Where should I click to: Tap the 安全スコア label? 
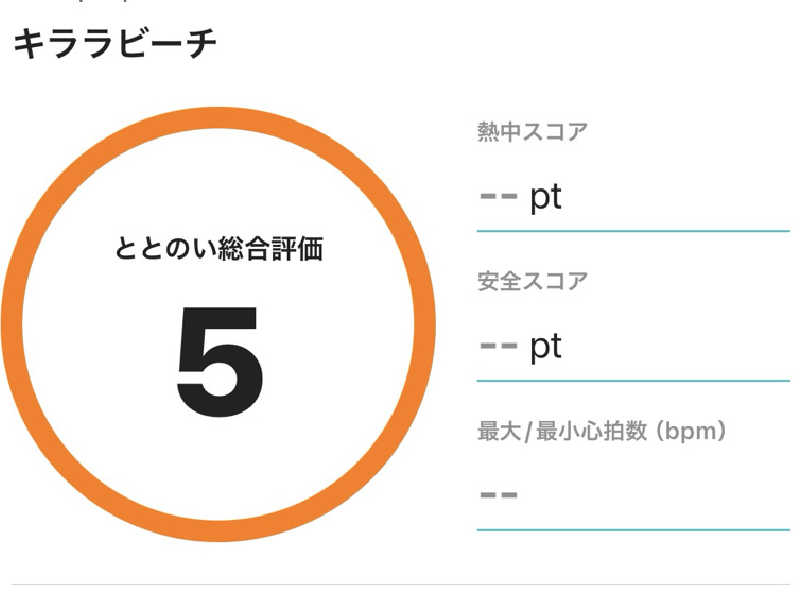[531, 281]
